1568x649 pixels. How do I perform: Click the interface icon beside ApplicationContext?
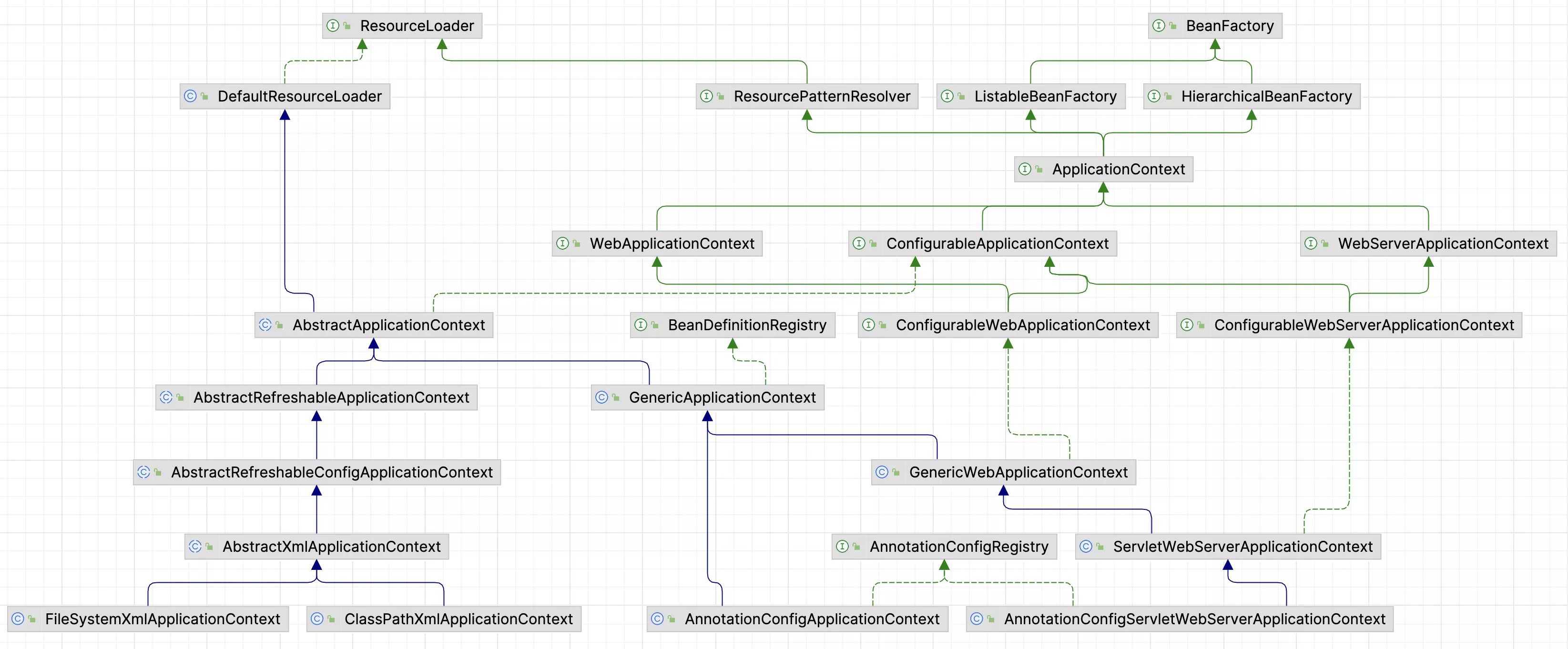1025,169
